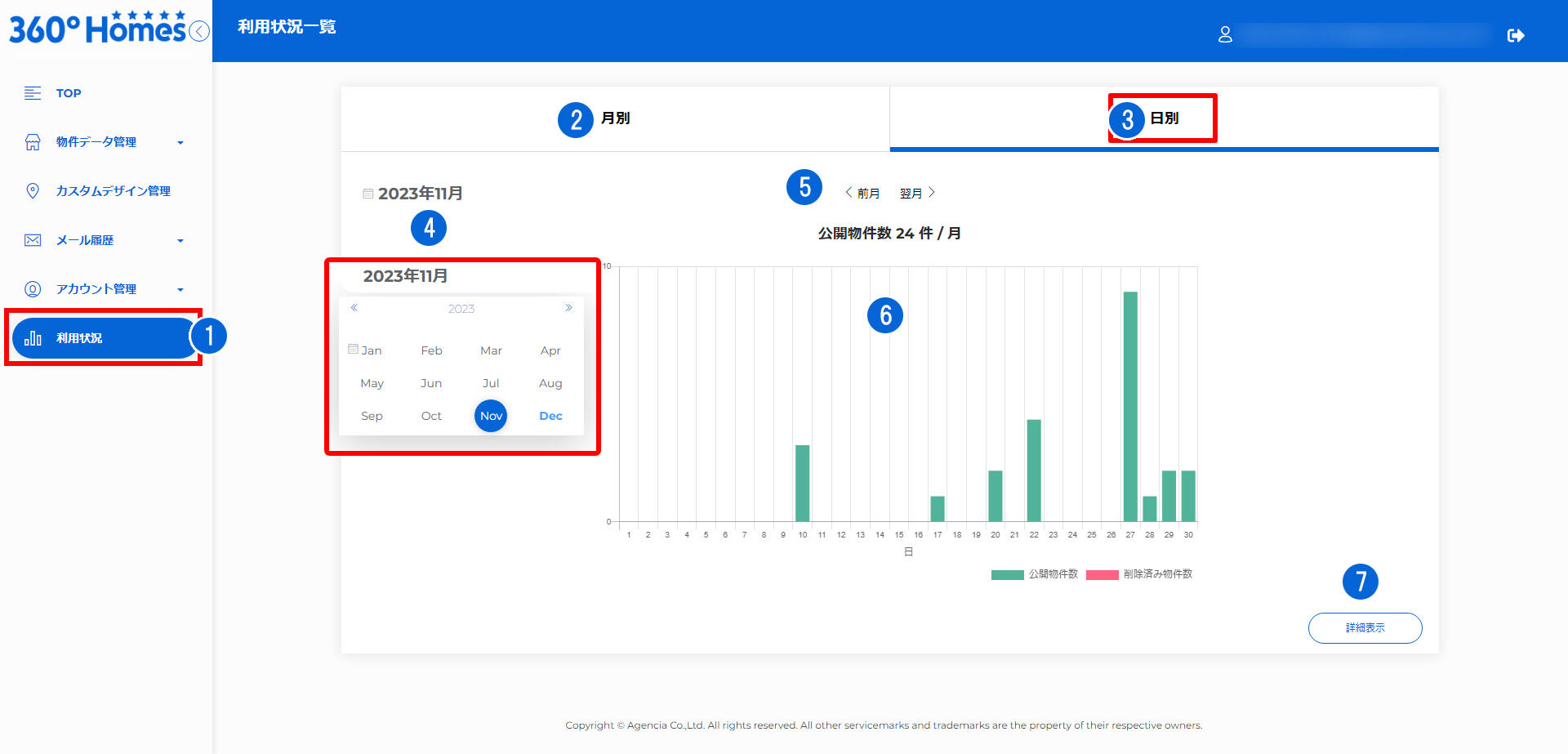1568x754 pixels.
Task: Click the カスタムデザイン管理 pin icon
Action: point(33,191)
